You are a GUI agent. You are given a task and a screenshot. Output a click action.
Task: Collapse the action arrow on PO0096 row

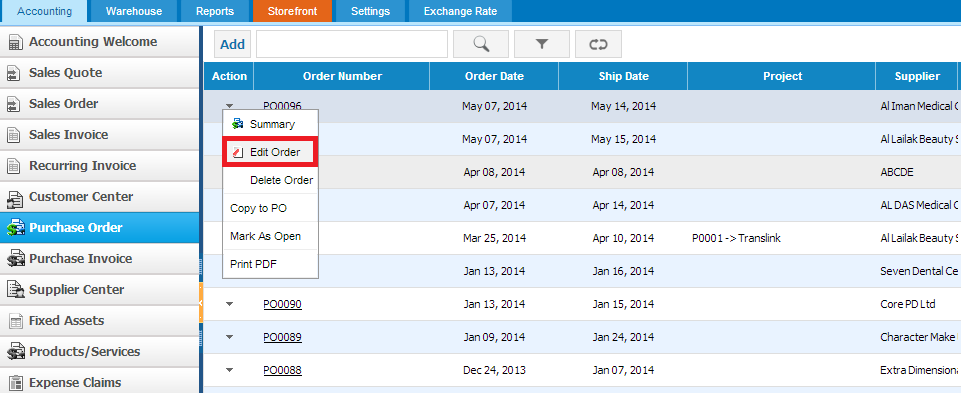click(x=230, y=106)
